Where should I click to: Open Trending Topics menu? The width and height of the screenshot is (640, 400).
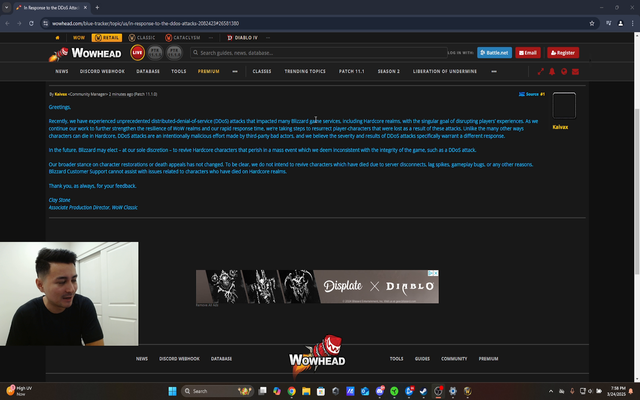tap(305, 71)
